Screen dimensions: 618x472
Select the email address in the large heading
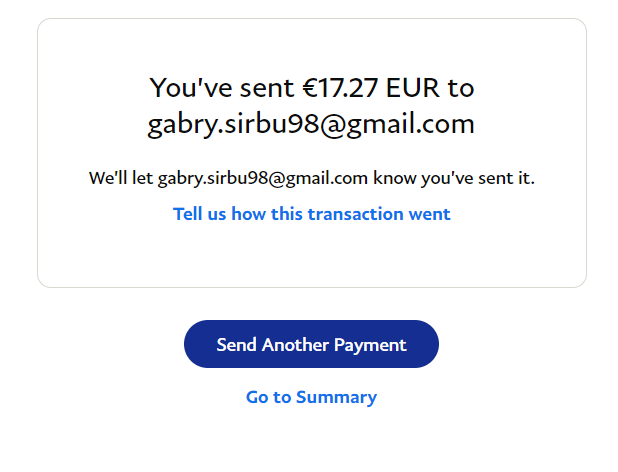coord(311,125)
